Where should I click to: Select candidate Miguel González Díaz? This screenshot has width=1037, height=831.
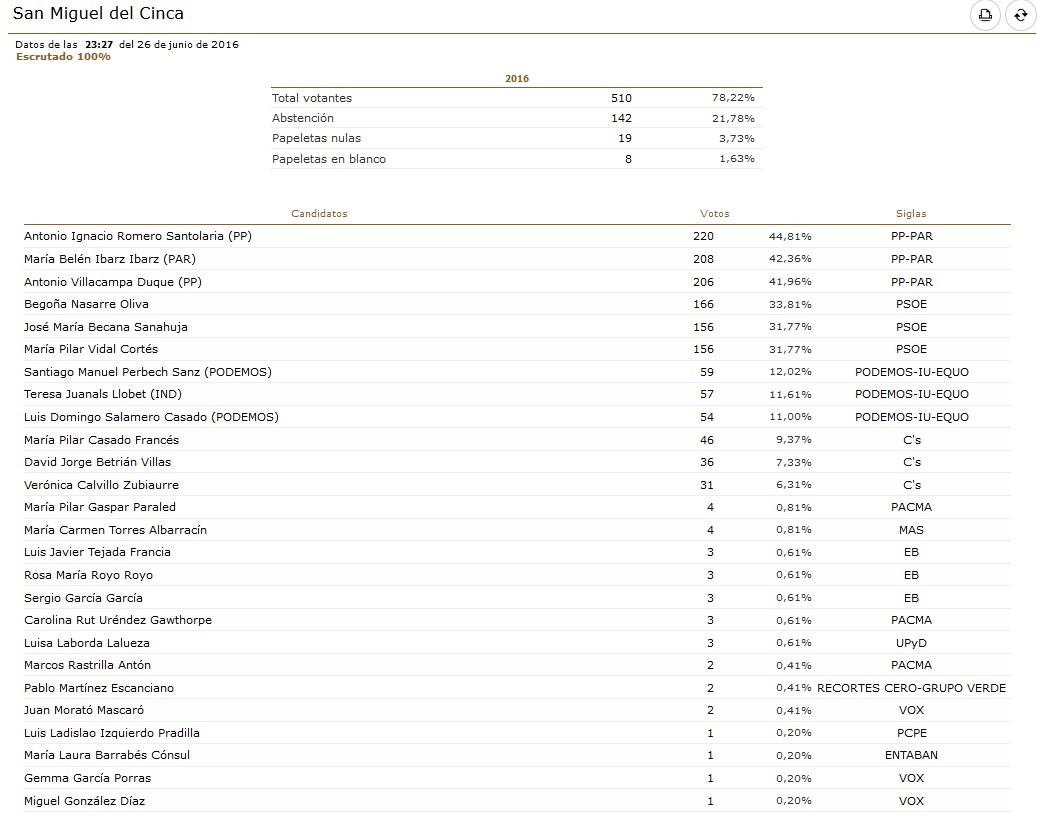point(84,801)
